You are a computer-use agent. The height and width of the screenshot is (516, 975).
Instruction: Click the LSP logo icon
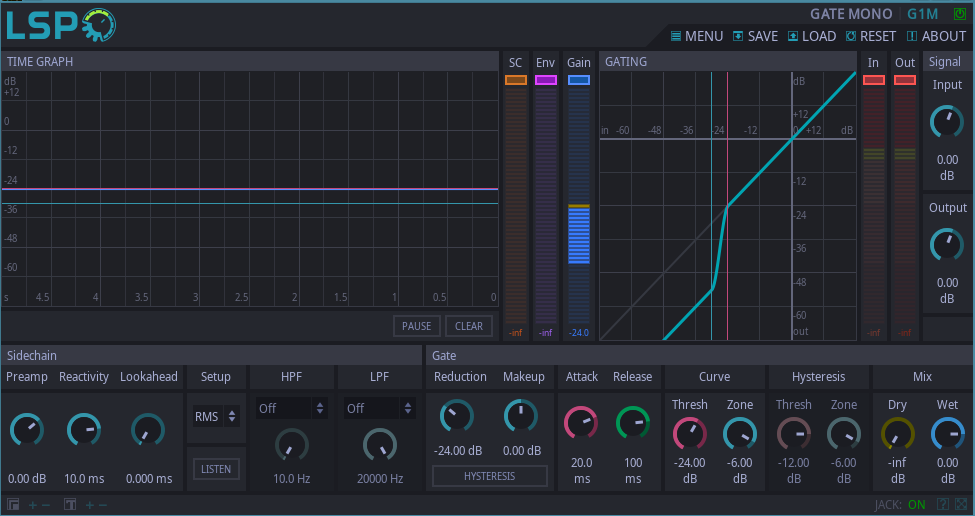(x=61, y=26)
